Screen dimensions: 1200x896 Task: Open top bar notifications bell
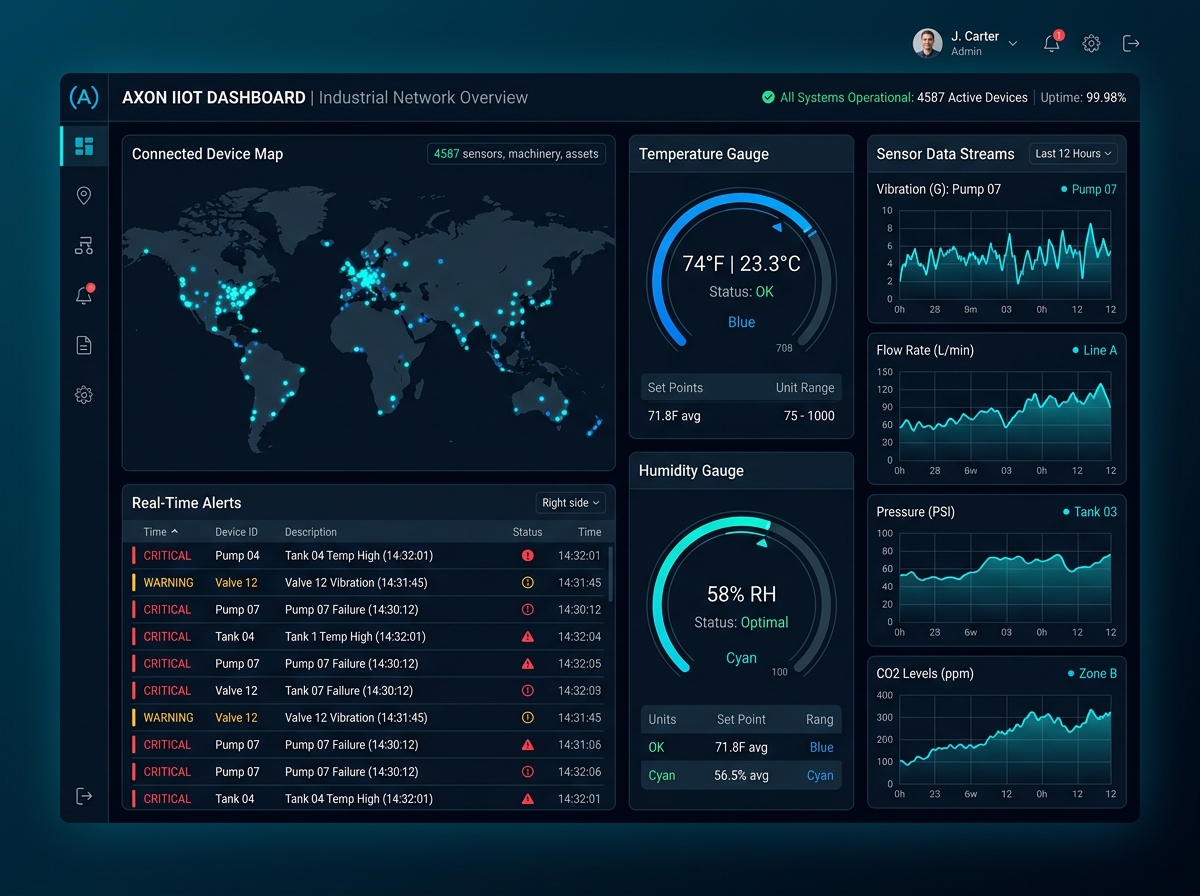1052,43
